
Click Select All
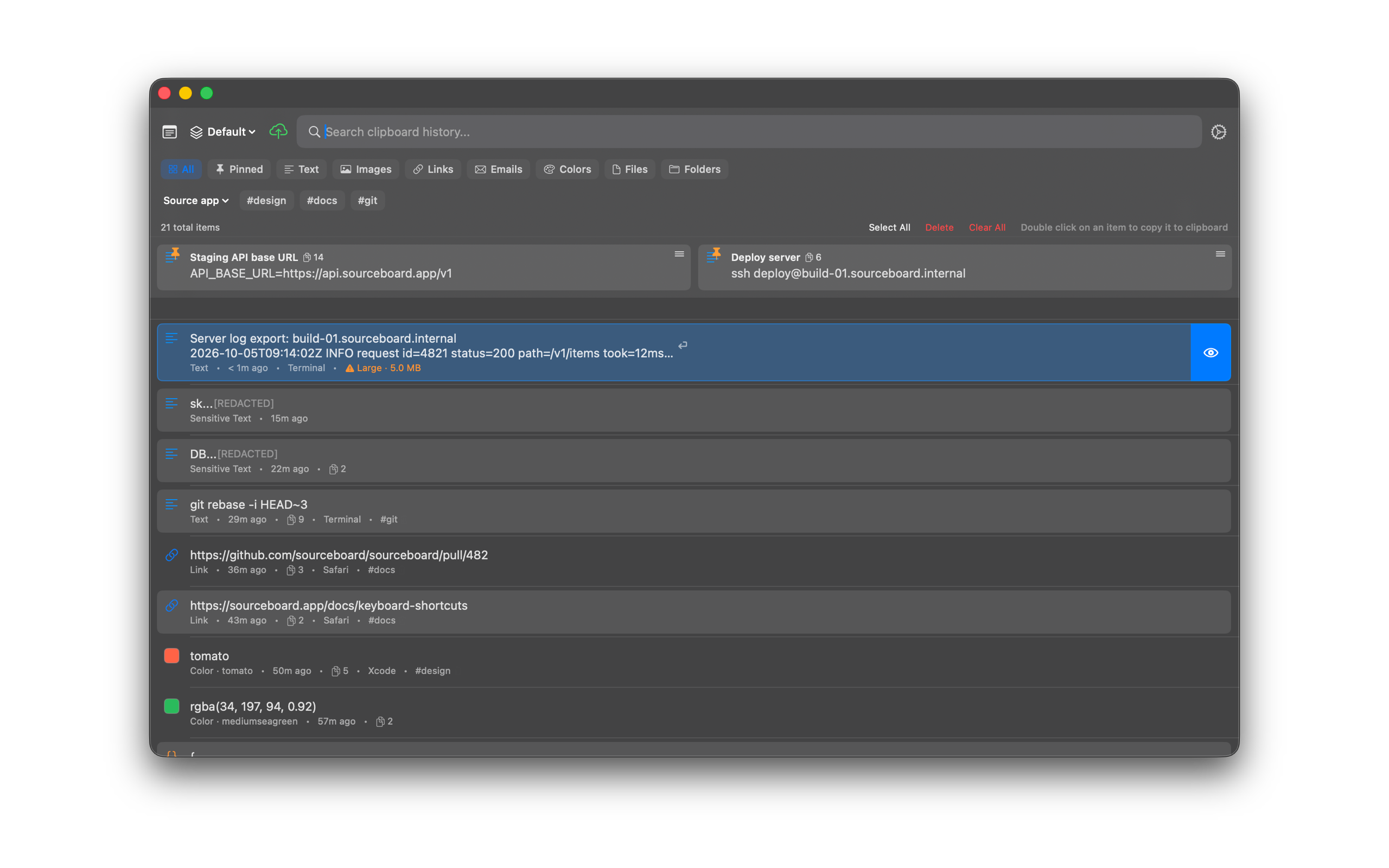click(889, 227)
